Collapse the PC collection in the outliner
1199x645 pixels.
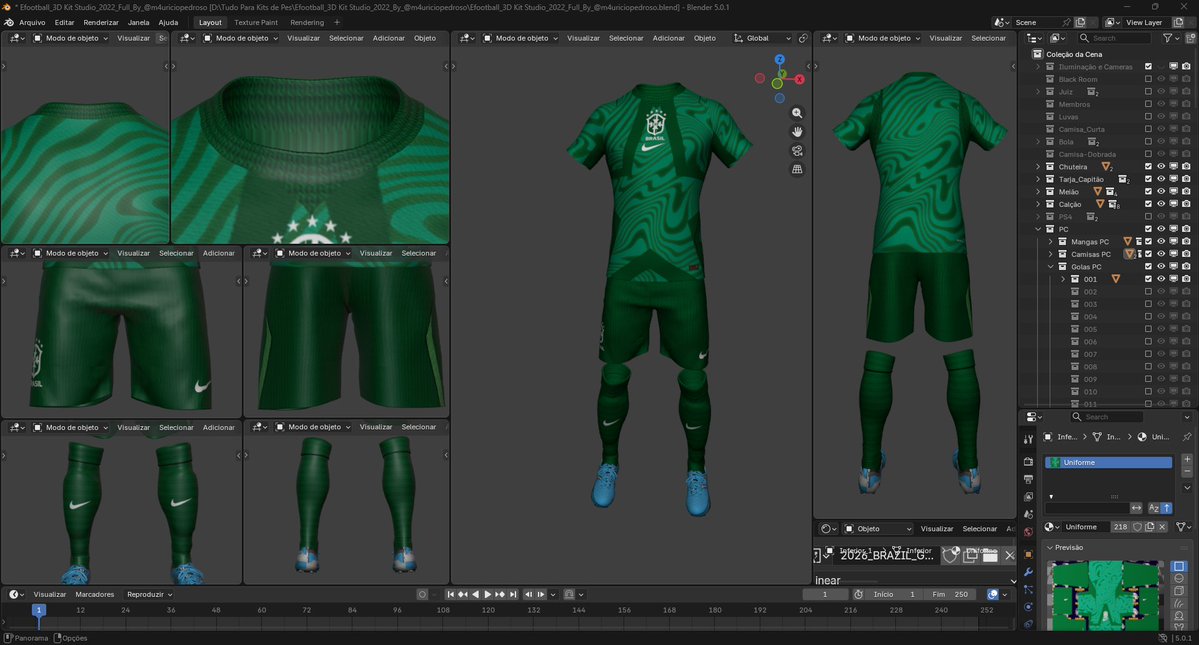(1038, 229)
